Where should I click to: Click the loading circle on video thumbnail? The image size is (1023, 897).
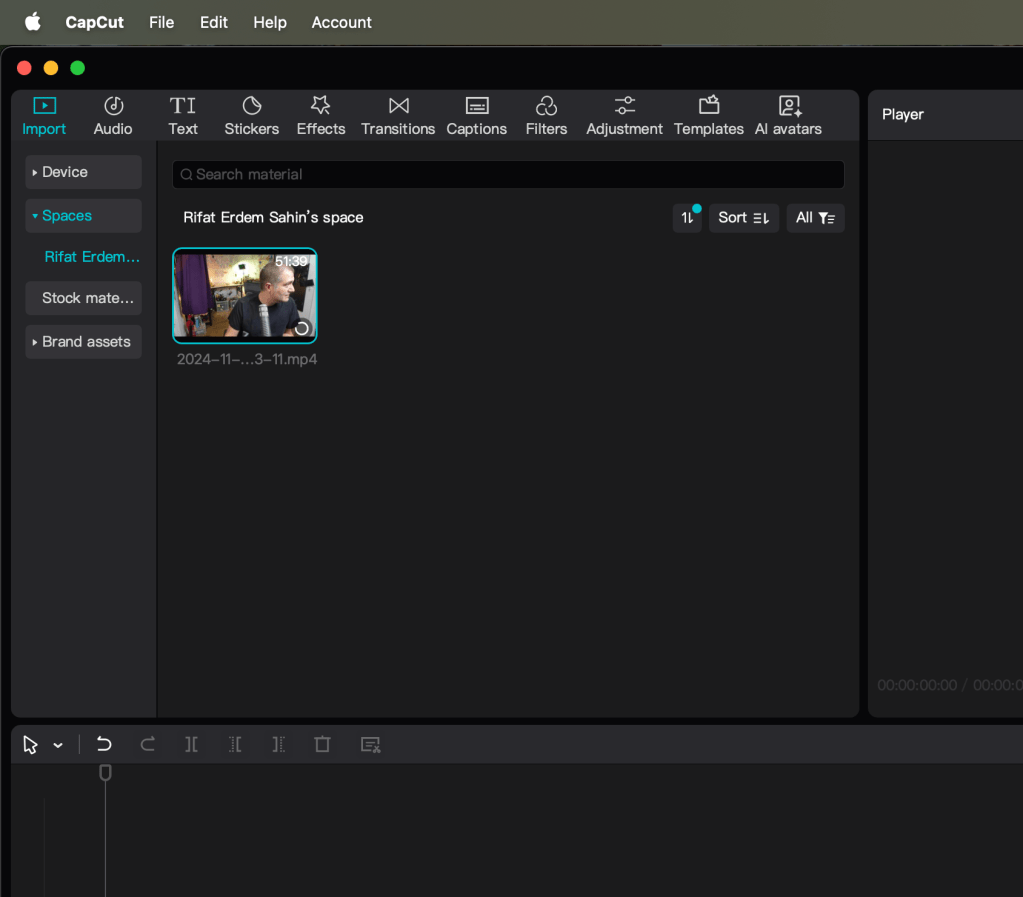302,328
